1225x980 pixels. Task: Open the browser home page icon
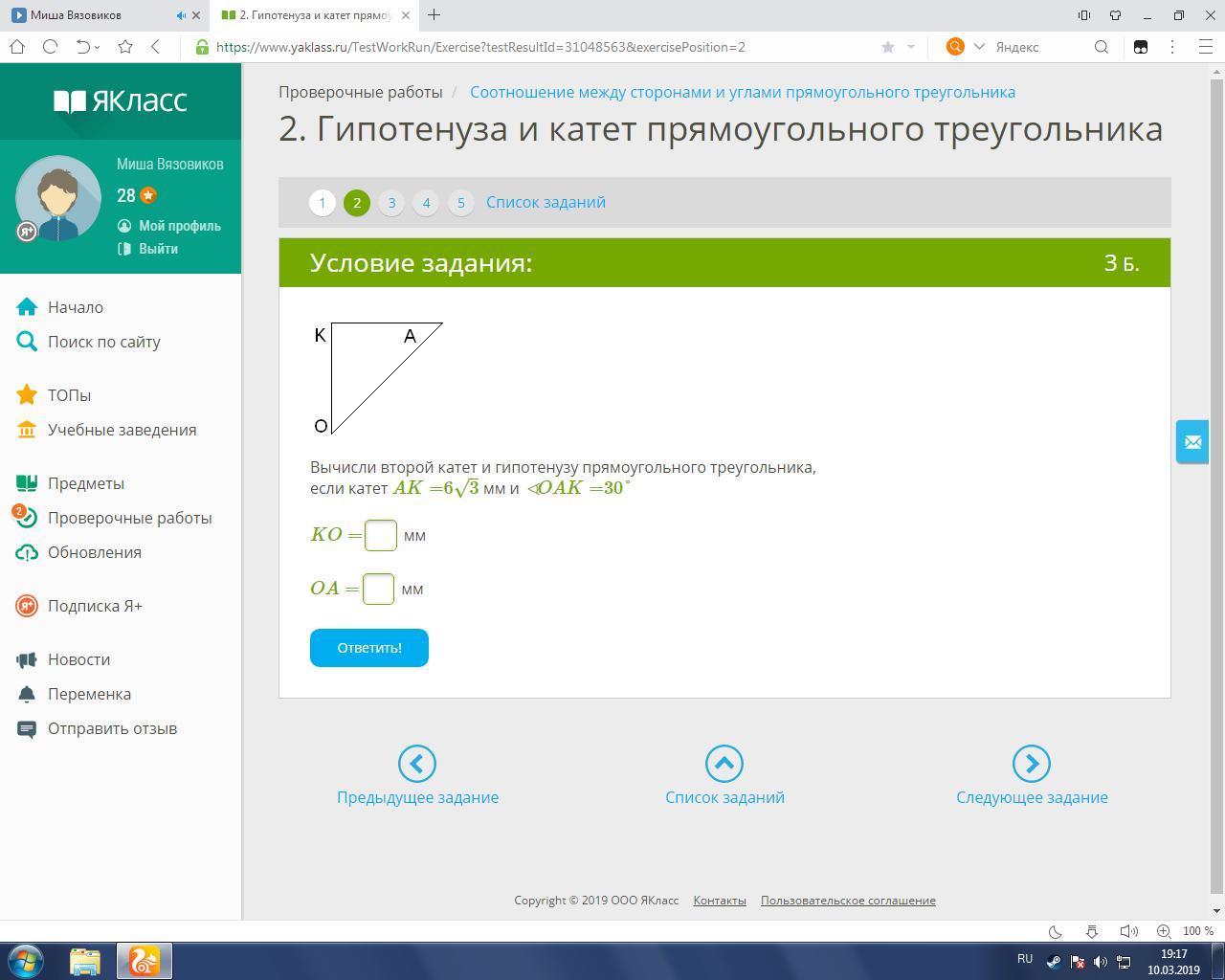click(x=17, y=46)
